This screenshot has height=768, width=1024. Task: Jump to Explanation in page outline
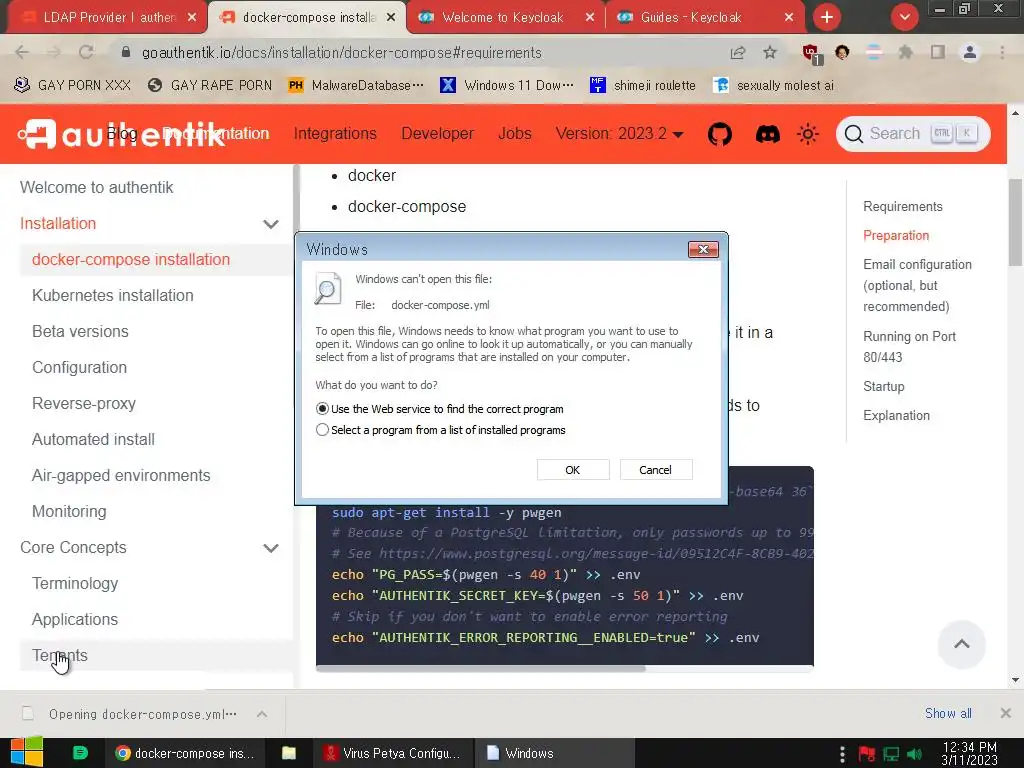tap(896, 415)
